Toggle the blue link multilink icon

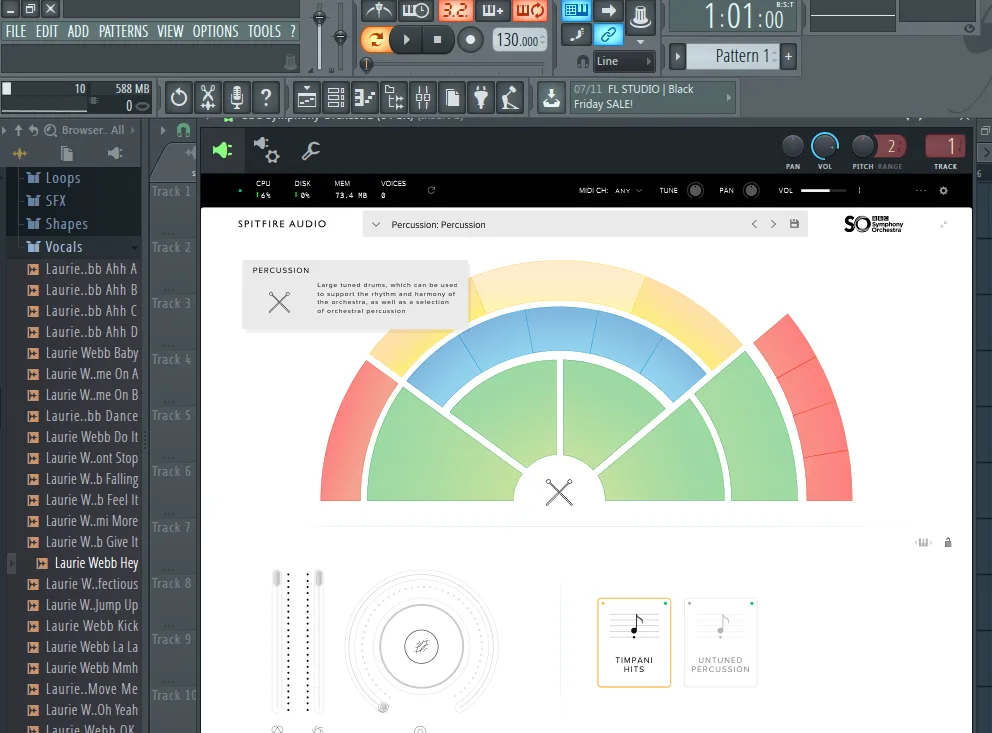pyautogui.click(x=609, y=35)
